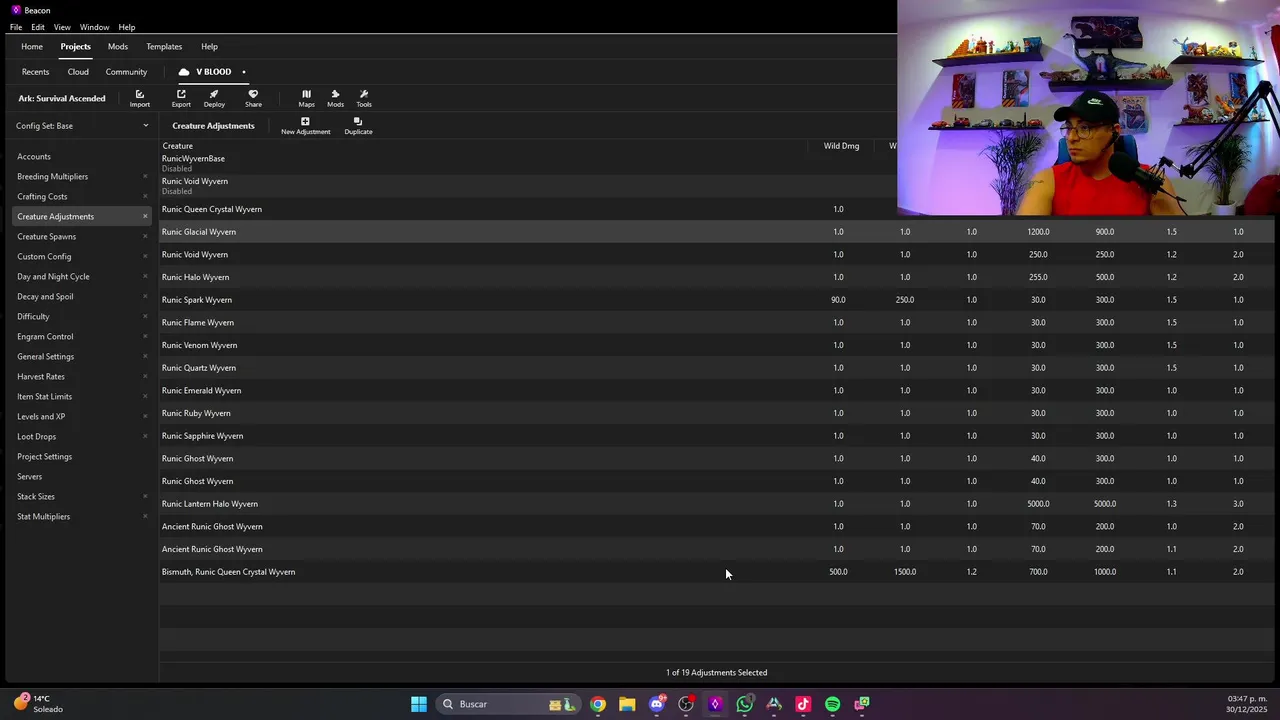Open the Import tool
This screenshot has width=1280, height=720.
click(140, 98)
